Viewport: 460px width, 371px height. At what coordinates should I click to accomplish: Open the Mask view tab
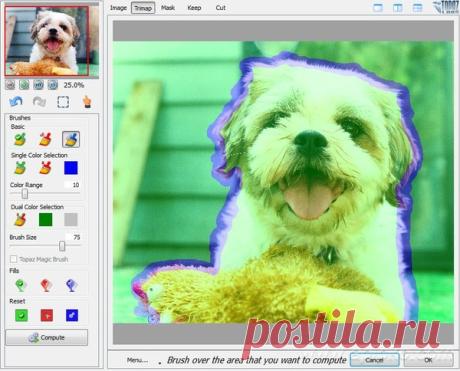coord(168,8)
